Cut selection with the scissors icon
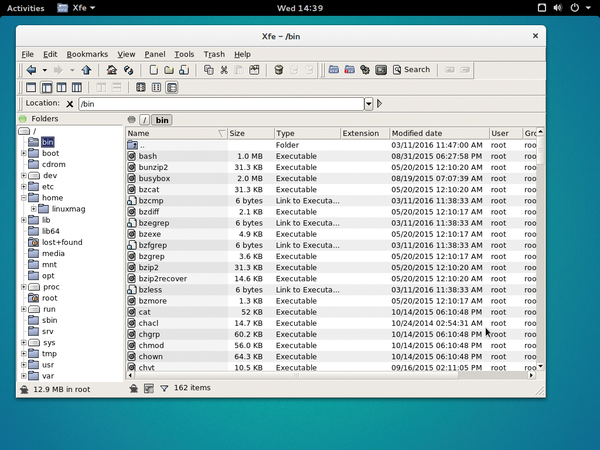The width and height of the screenshot is (600, 450). [224, 70]
